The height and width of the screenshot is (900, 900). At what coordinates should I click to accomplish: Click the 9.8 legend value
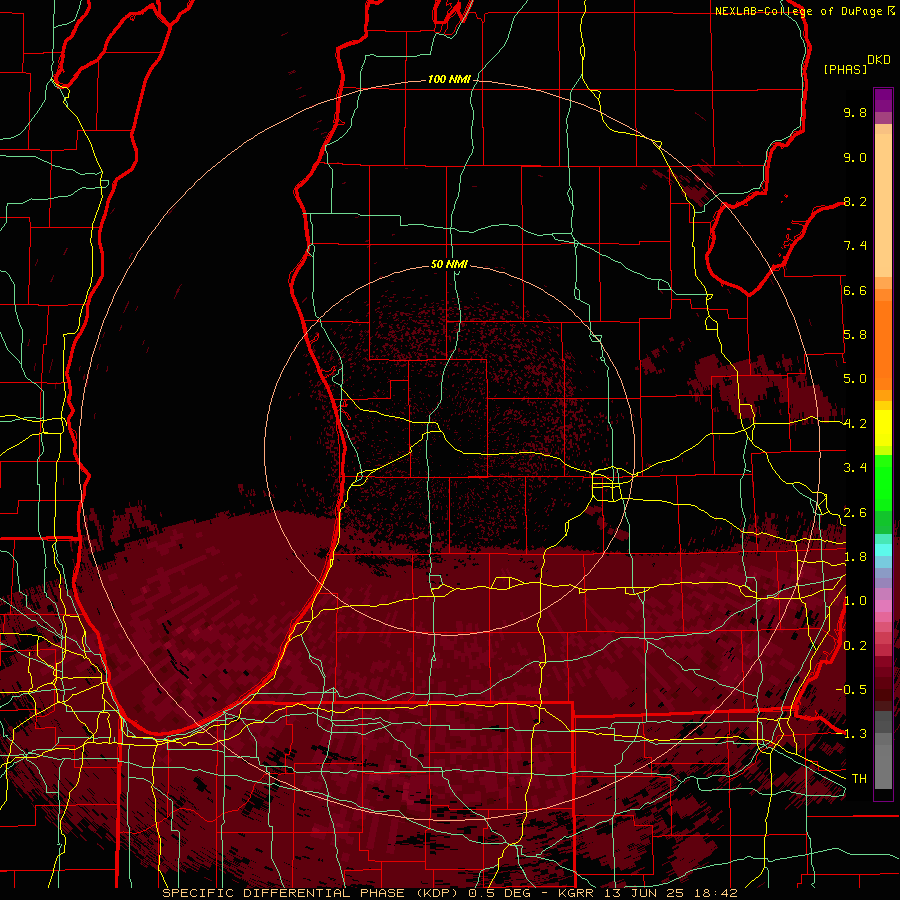click(855, 112)
